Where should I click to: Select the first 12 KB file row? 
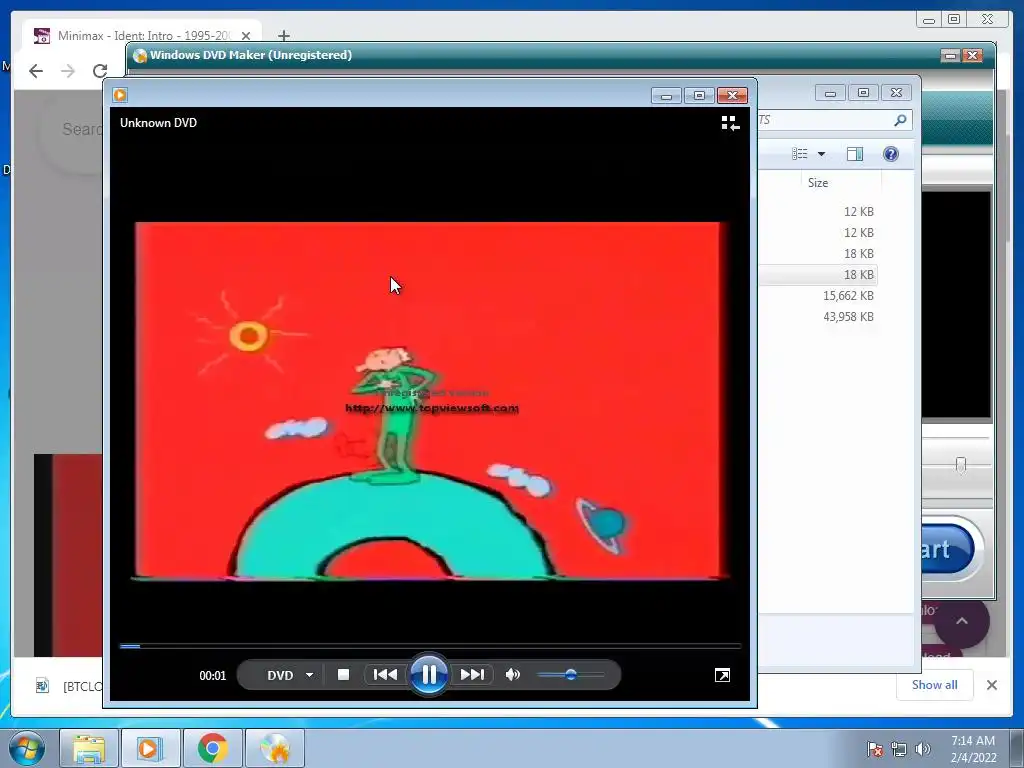(818, 212)
